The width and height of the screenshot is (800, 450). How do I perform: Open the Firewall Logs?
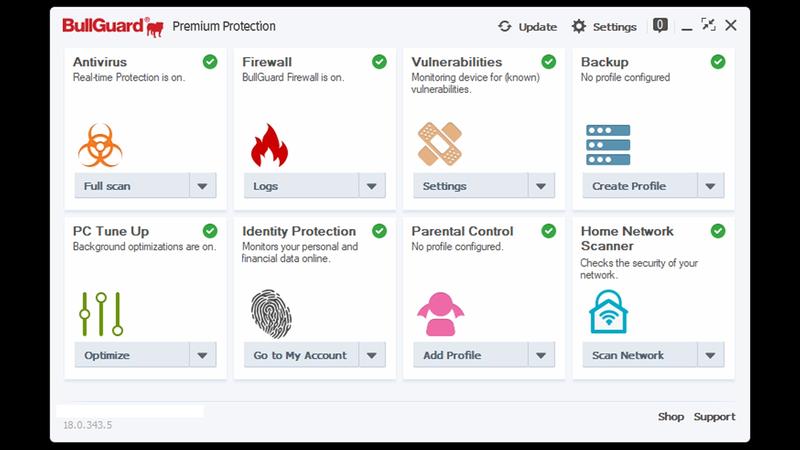click(302, 186)
